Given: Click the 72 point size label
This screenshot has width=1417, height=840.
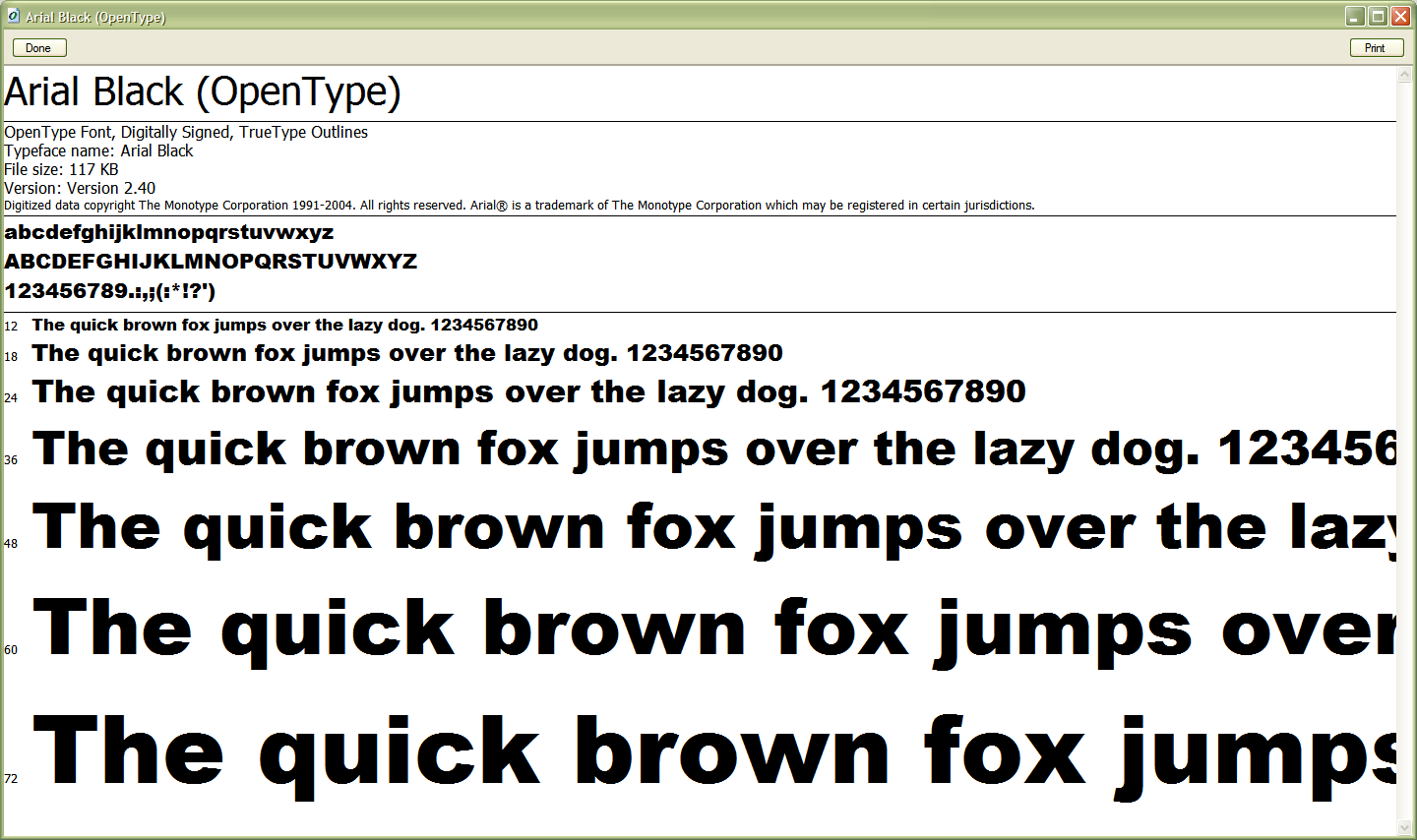Looking at the screenshot, I should 11,779.
